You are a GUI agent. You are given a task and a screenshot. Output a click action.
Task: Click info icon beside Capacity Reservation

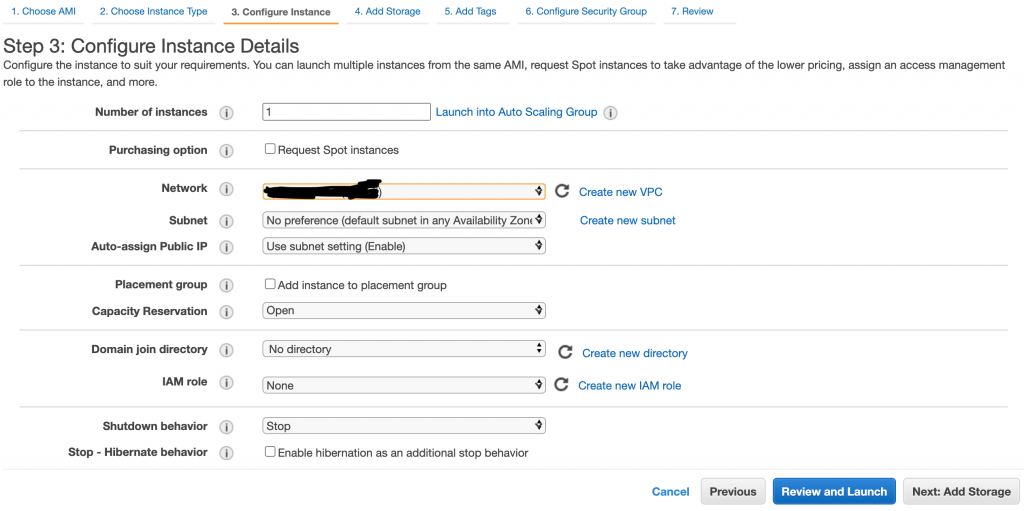click(226, 312)
